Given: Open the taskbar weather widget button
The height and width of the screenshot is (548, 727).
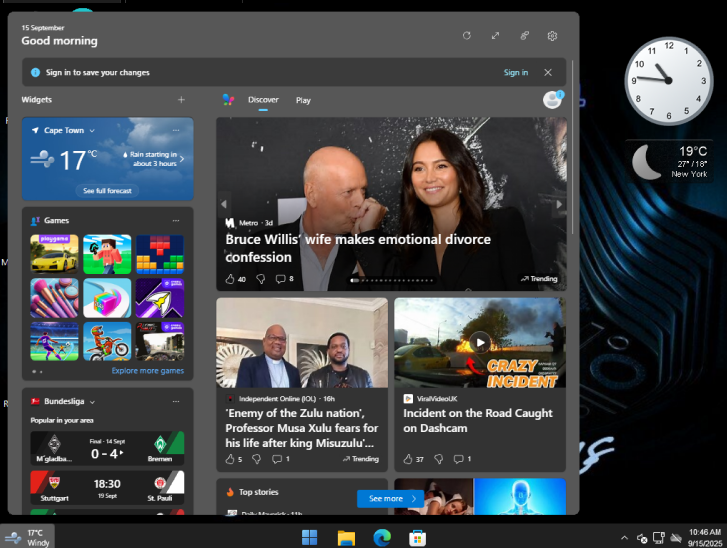Looking at the screenshot, I should (x=27, y=537).
